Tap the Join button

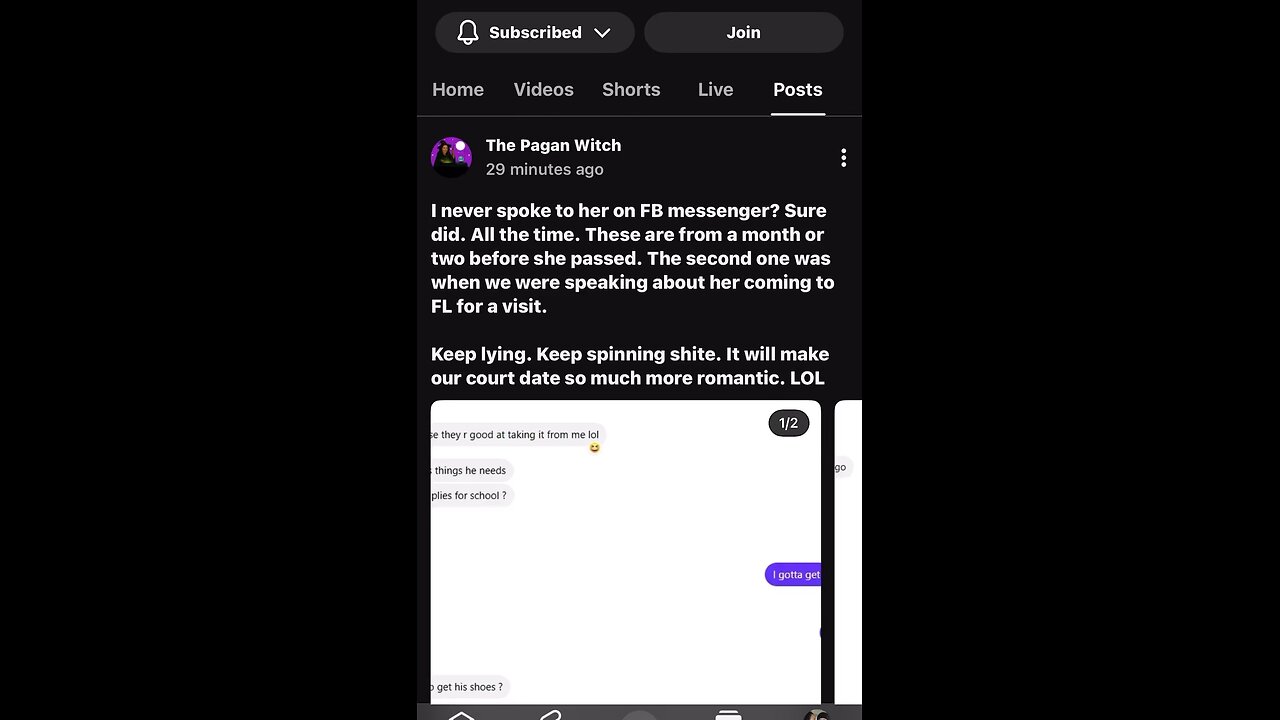tap(743, 32)
